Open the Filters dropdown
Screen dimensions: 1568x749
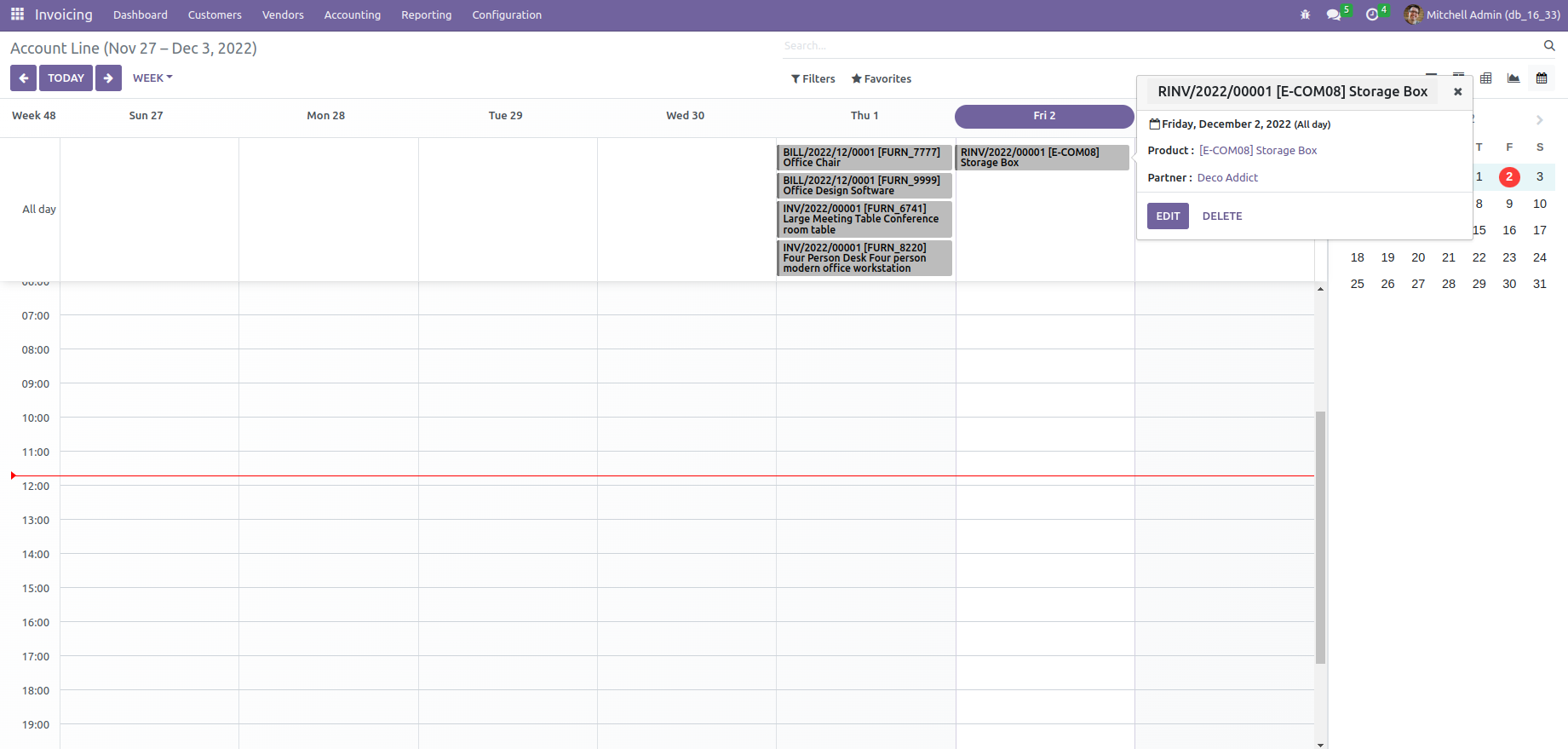[x=813, y=78]
